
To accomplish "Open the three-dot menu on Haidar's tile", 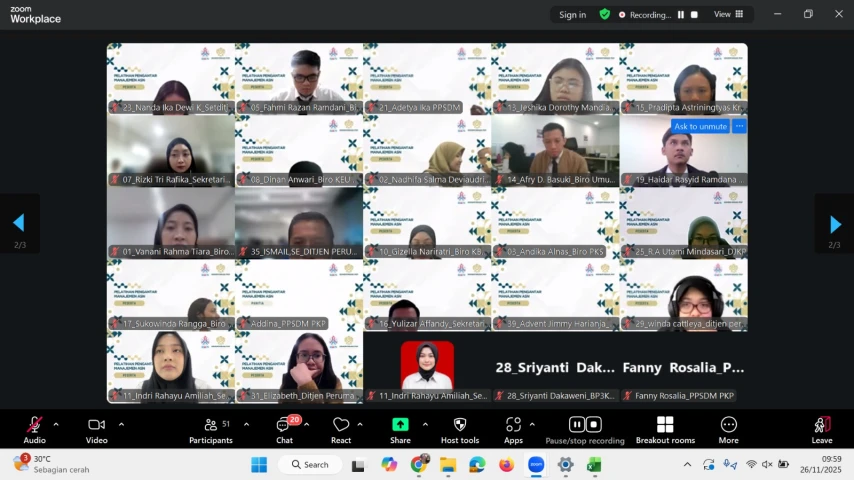I will 739,126.
